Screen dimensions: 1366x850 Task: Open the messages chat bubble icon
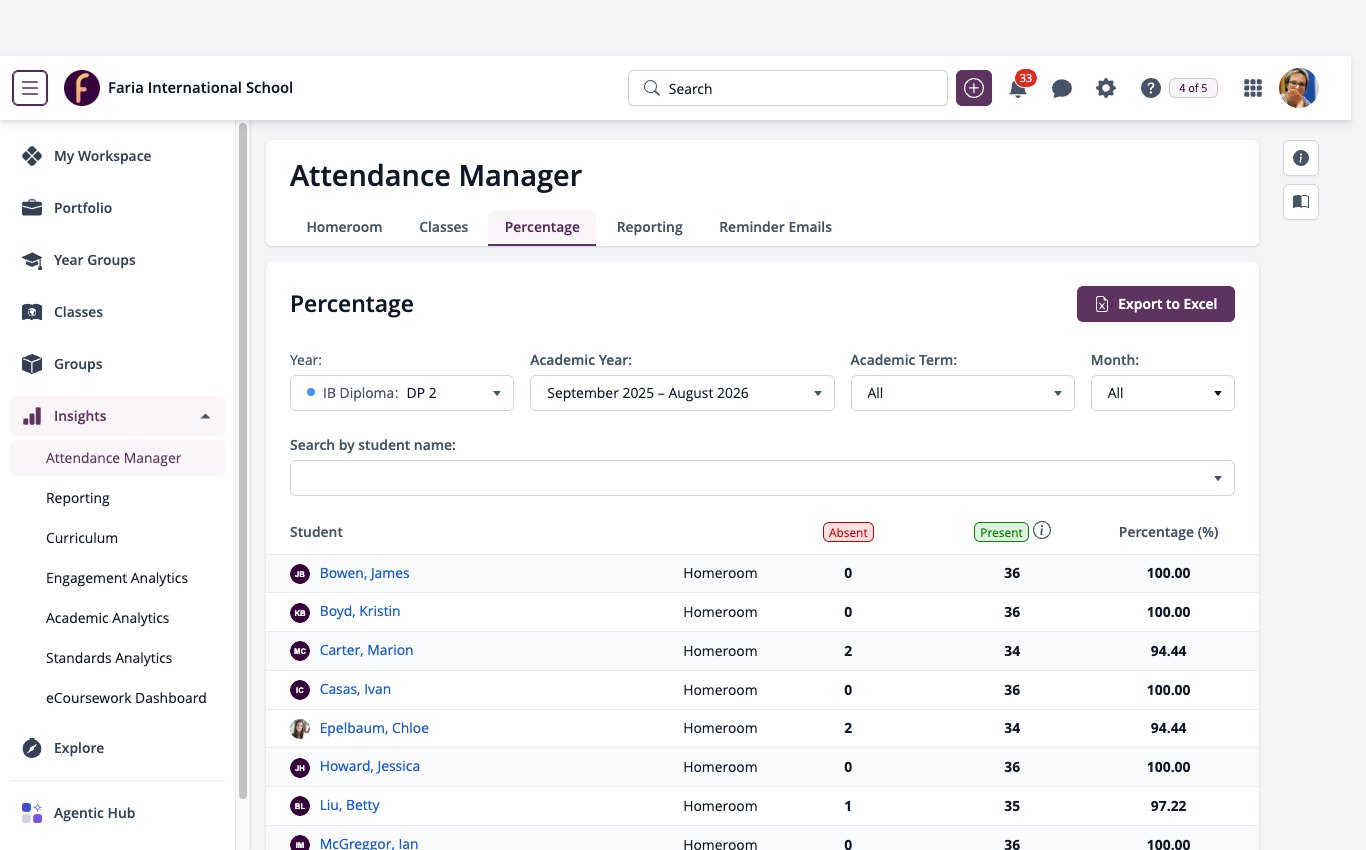pos(1062,88)
